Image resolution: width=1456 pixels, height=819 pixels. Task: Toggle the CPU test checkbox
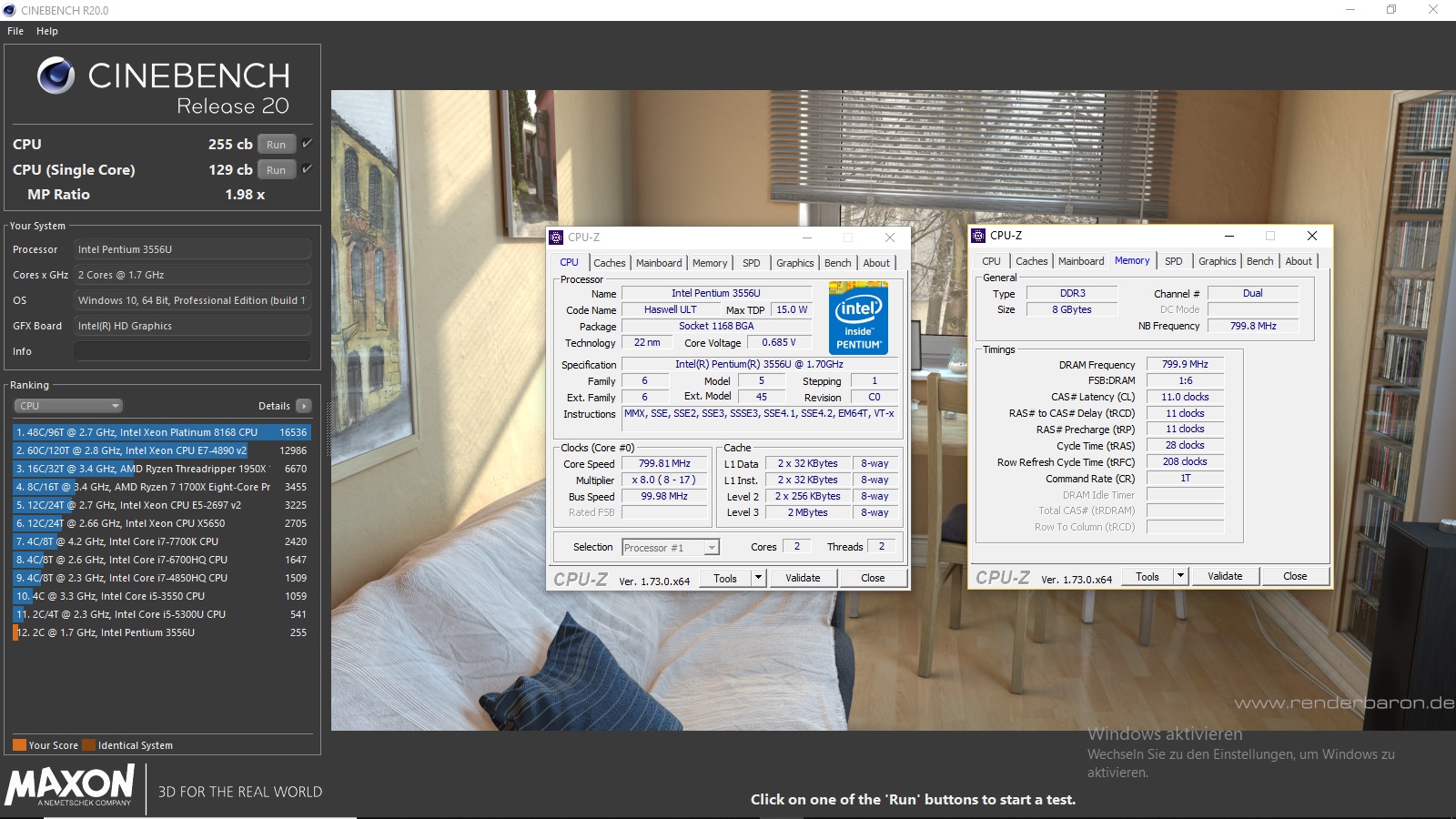307,144
